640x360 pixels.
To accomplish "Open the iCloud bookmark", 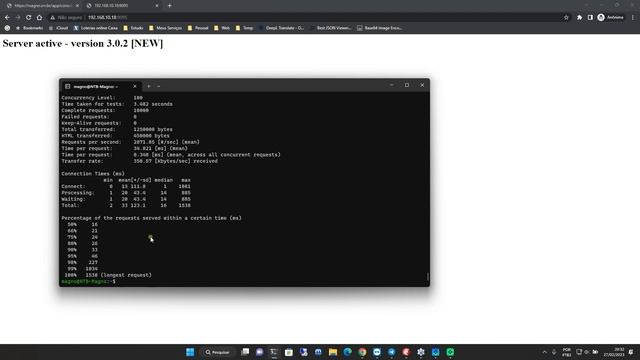I will click(58, 28).
